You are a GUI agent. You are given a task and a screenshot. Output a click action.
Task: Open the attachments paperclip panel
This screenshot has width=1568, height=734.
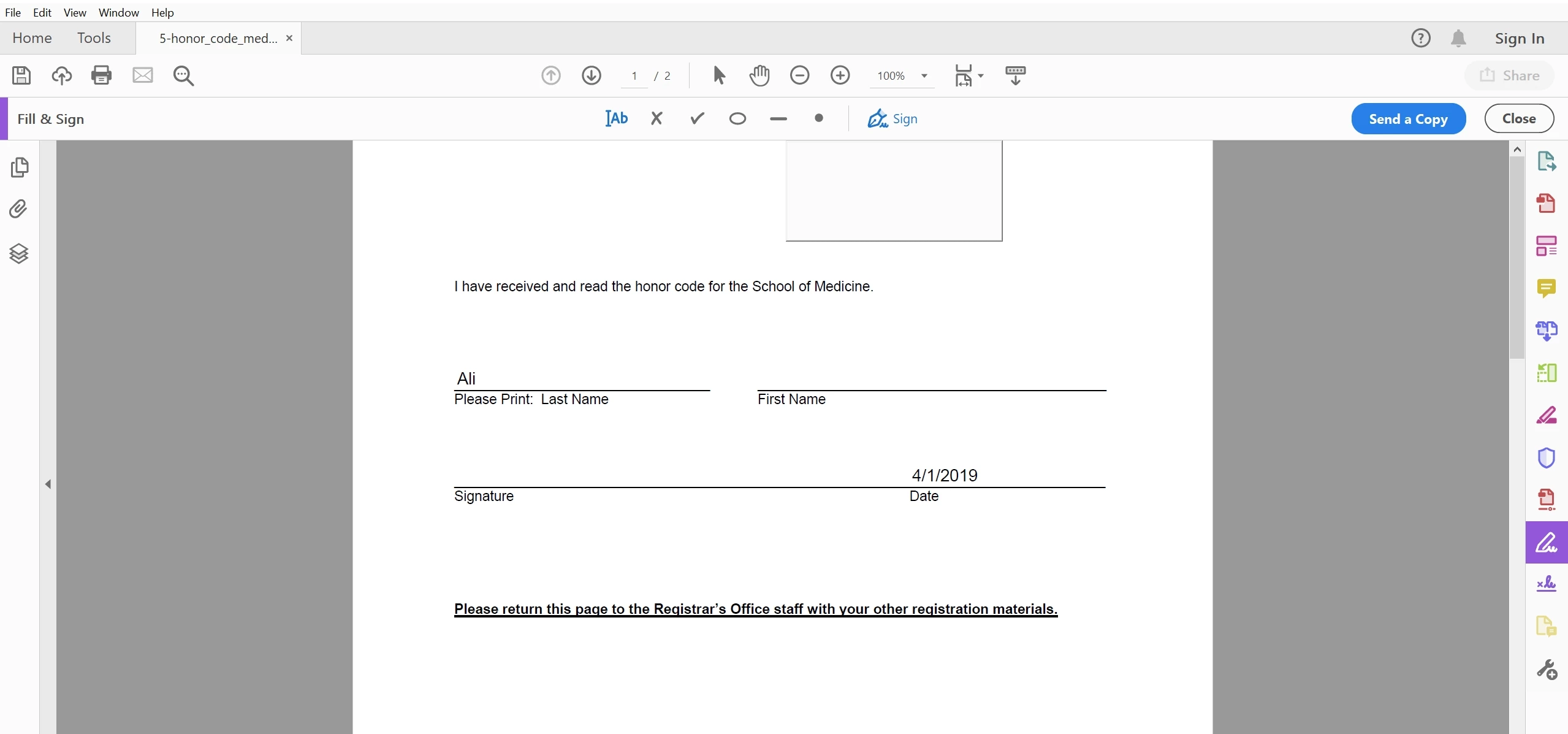19,210
